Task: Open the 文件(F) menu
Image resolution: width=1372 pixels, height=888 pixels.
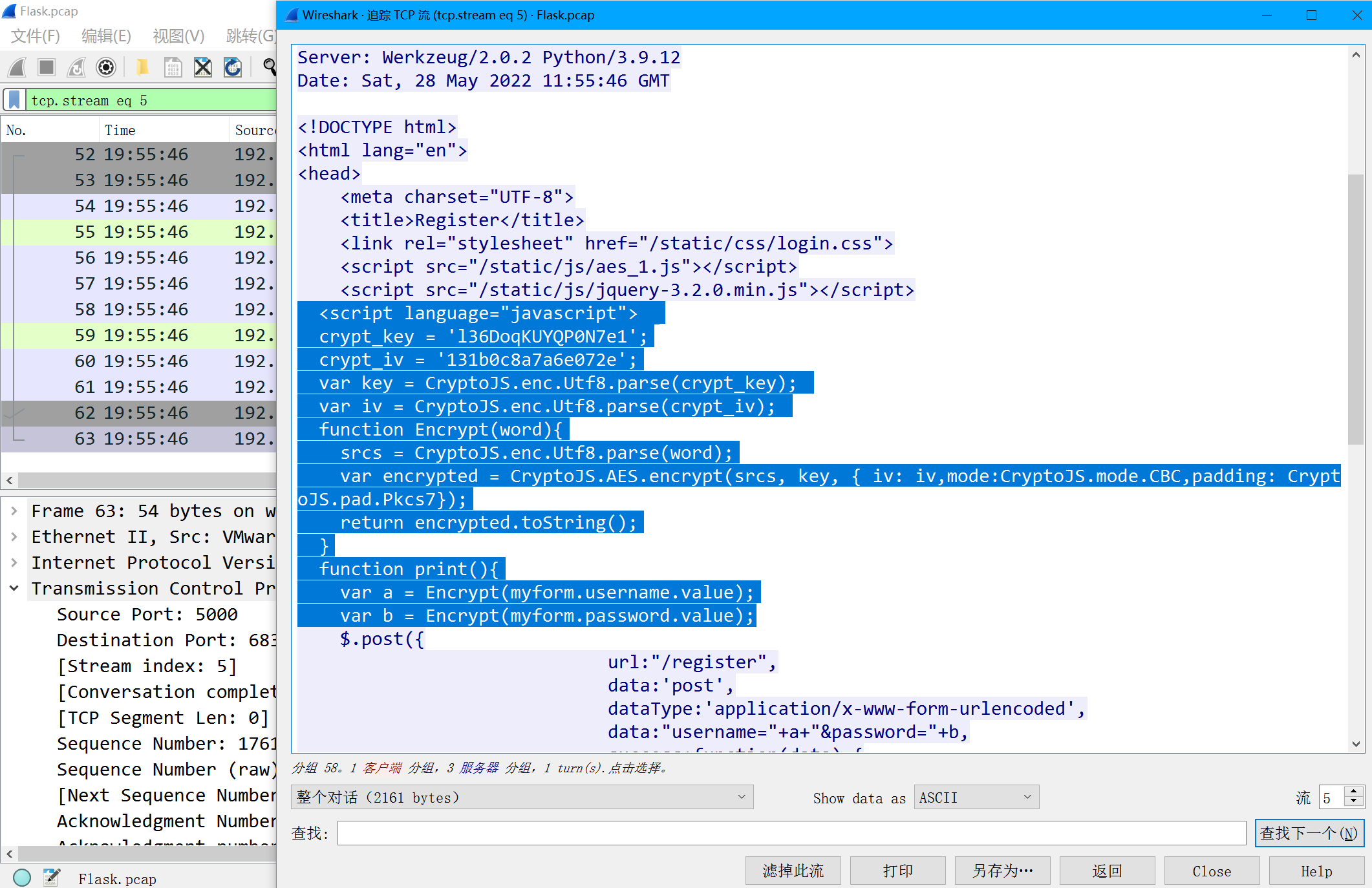Action: [36, 36]
